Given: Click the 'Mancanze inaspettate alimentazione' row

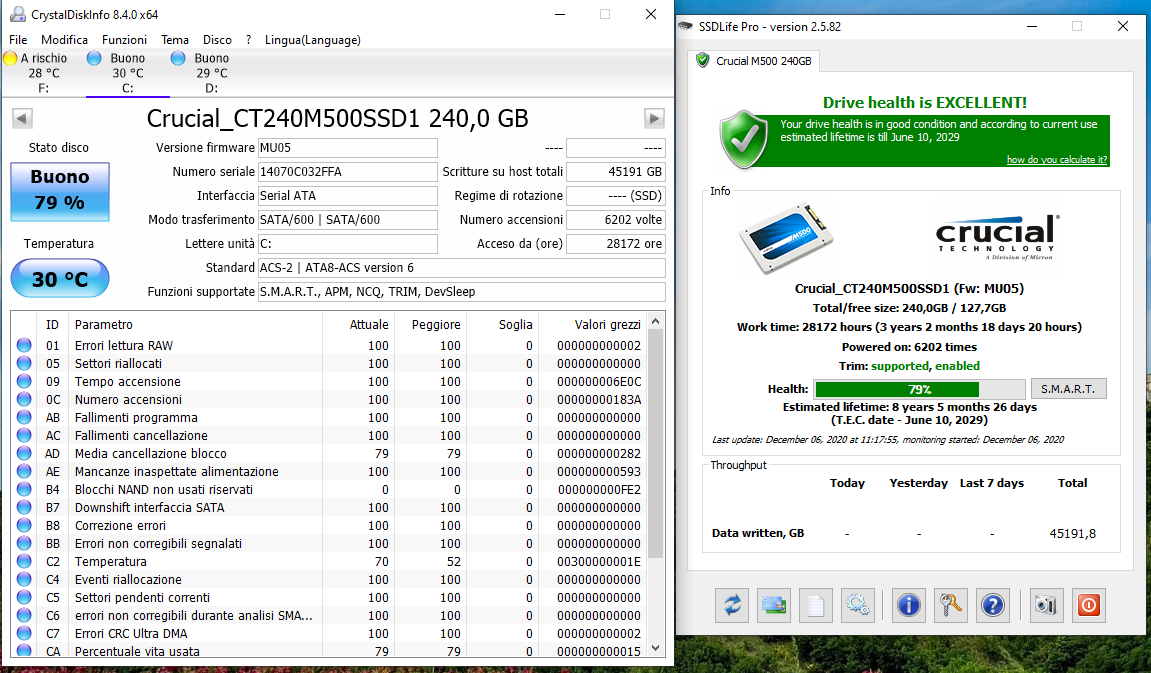Looking at the screenshot, I should [329, 471].
